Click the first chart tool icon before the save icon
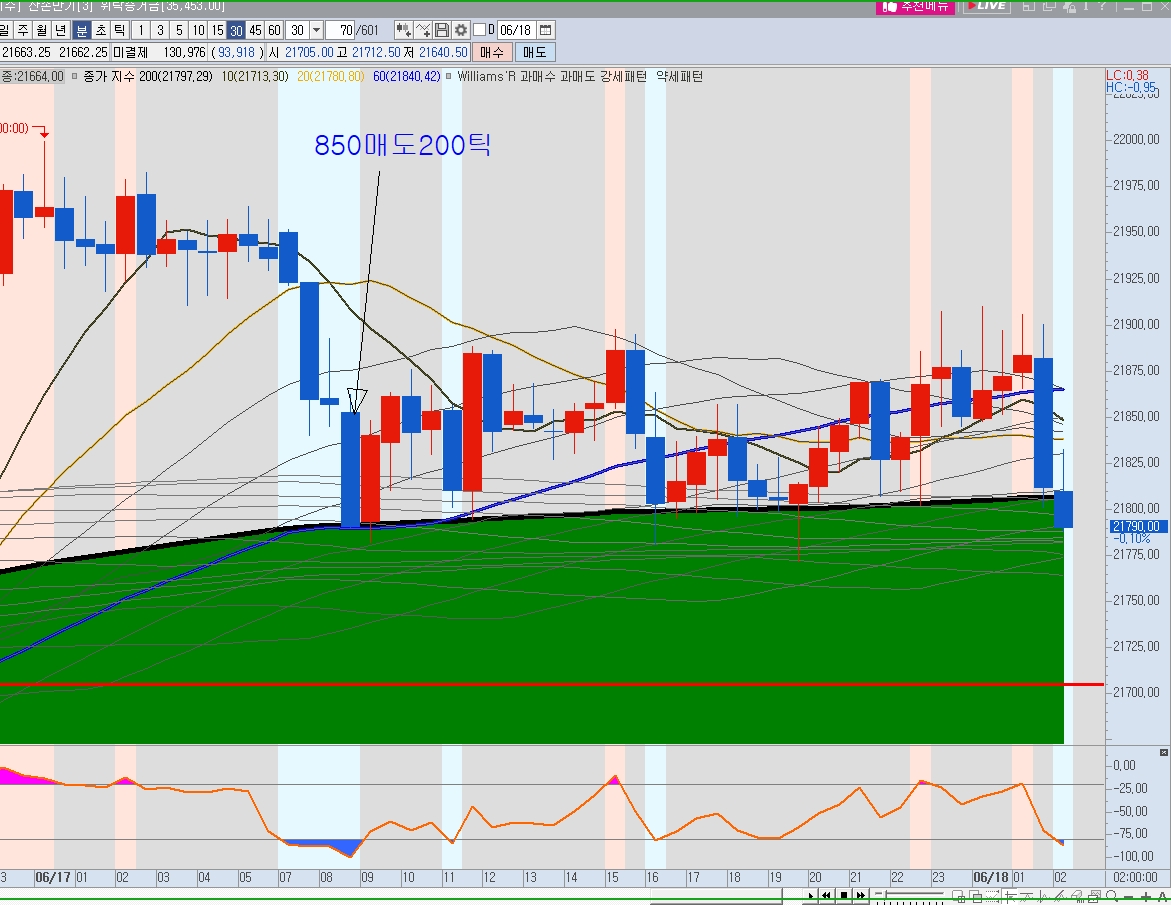Image resolution: width=1171 pixels, height=905 pixels. [403, 30]
